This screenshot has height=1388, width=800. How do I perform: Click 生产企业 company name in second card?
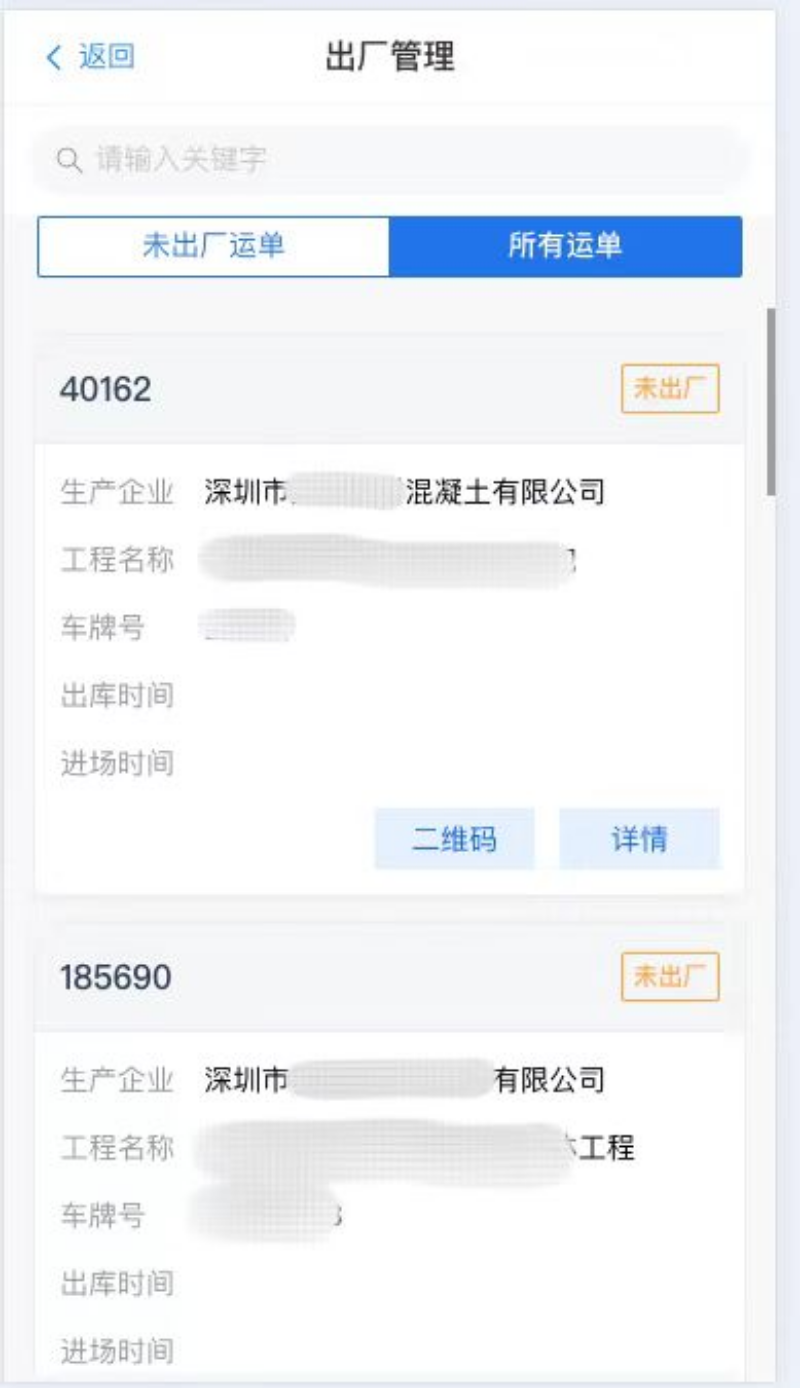(x=404, y=1080)
